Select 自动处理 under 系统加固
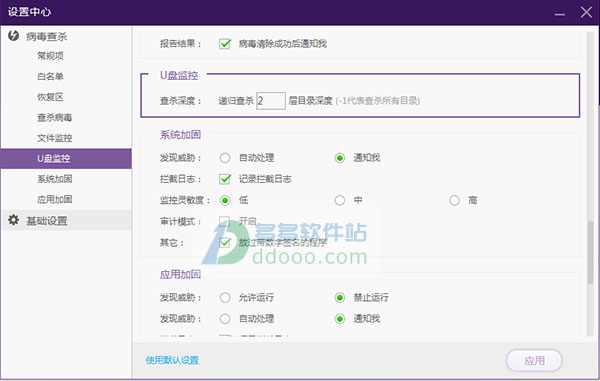600x381 pixels. [x=225, y=158]
